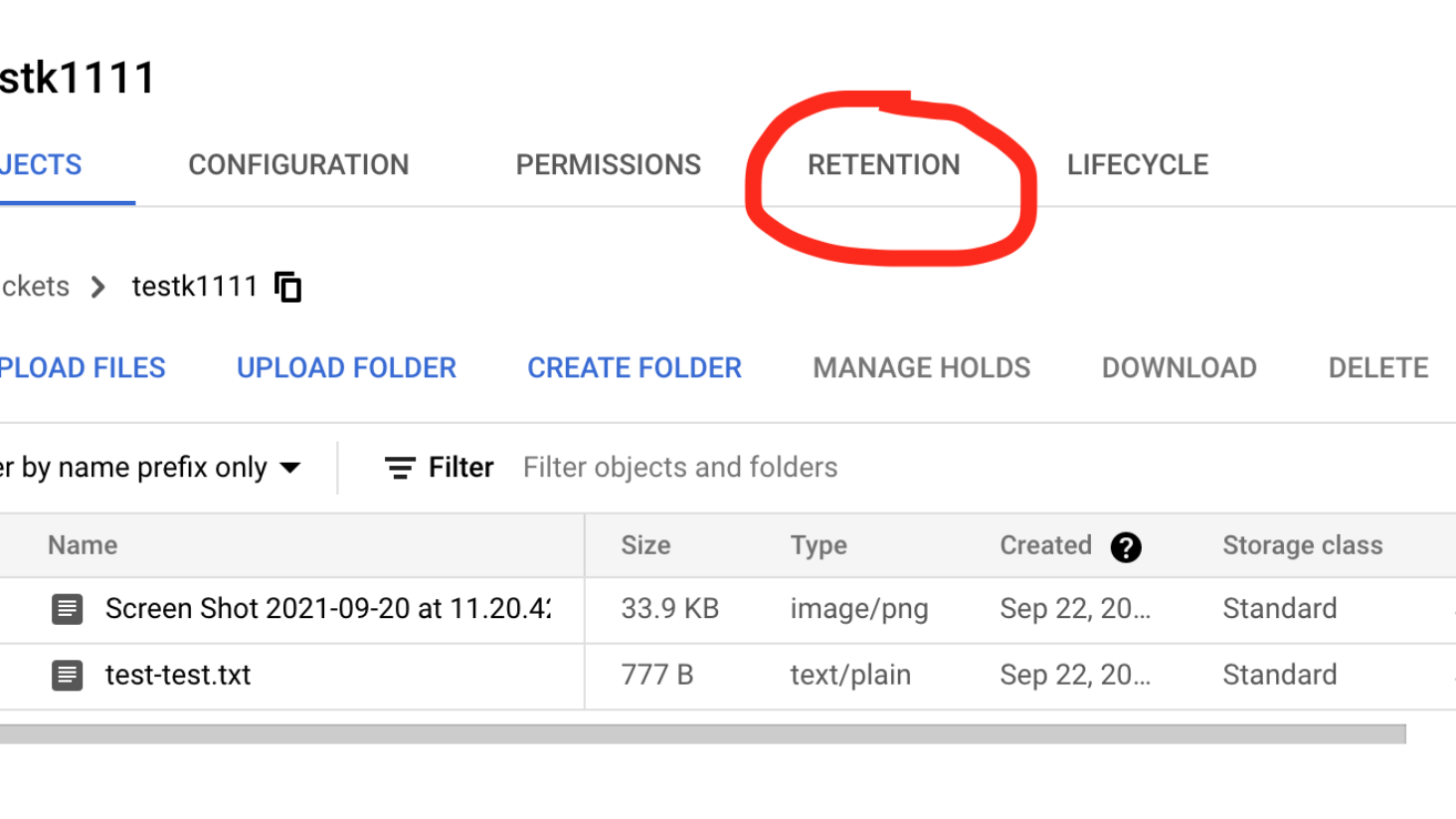Click the help icon beside Created column
The image size is (1456, 819).
1125,546
